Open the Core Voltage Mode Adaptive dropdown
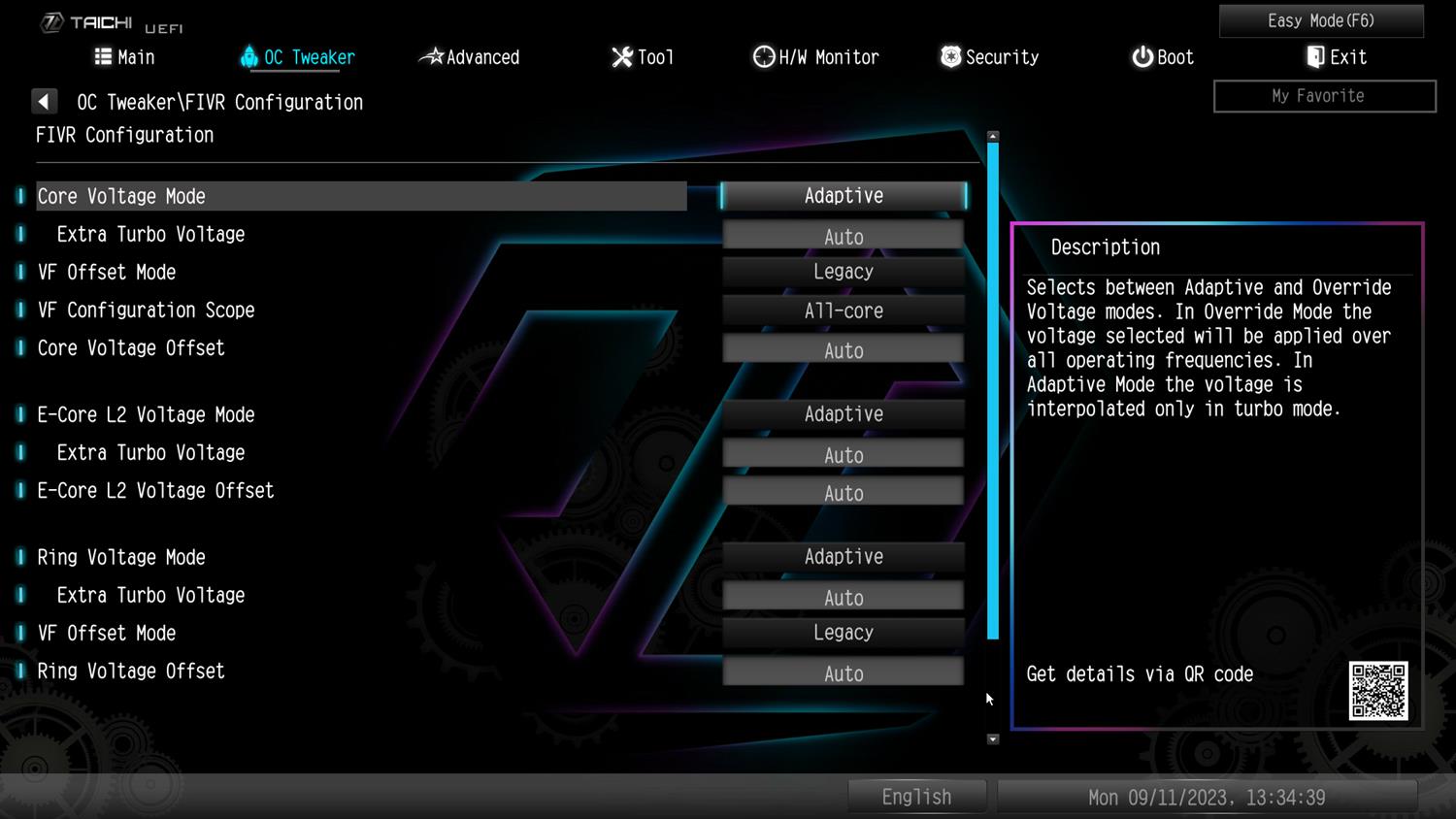This screenshot has width=1456, height=819. point(844,196)
